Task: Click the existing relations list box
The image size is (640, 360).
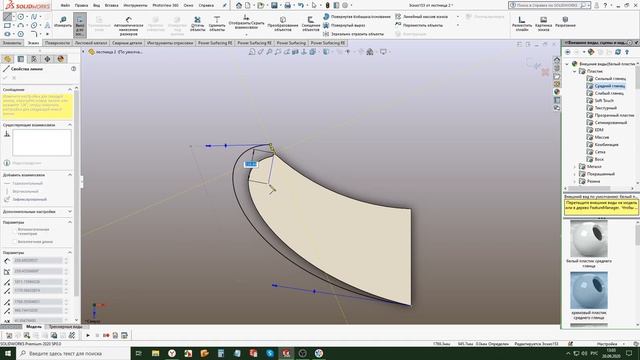Action: point(42,142)
